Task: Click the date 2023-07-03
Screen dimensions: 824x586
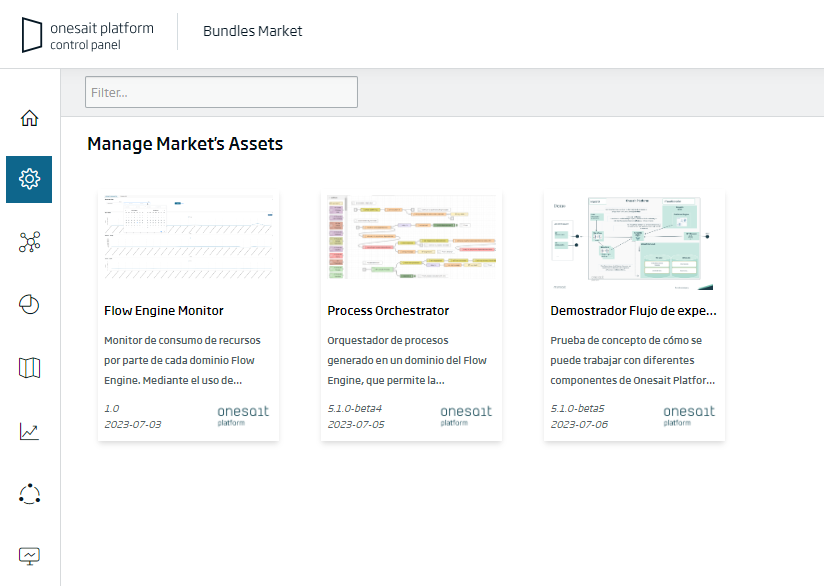Action: 133,424
